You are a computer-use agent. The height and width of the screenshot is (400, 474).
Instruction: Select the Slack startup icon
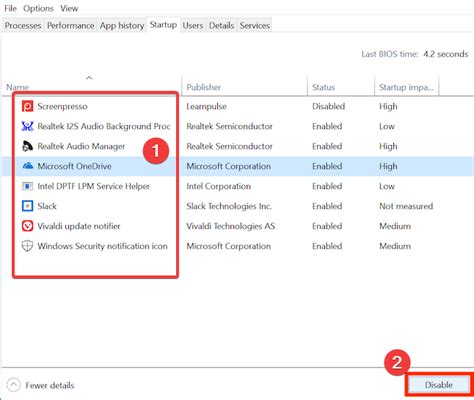(27, 206)
